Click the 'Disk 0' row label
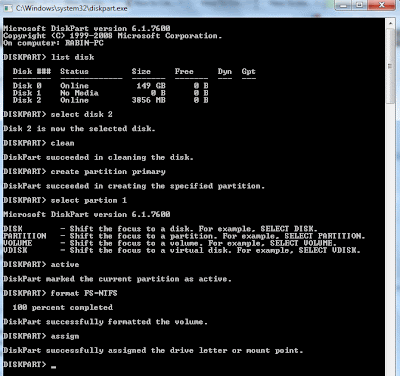400x376 pixels. pos(27,86)
